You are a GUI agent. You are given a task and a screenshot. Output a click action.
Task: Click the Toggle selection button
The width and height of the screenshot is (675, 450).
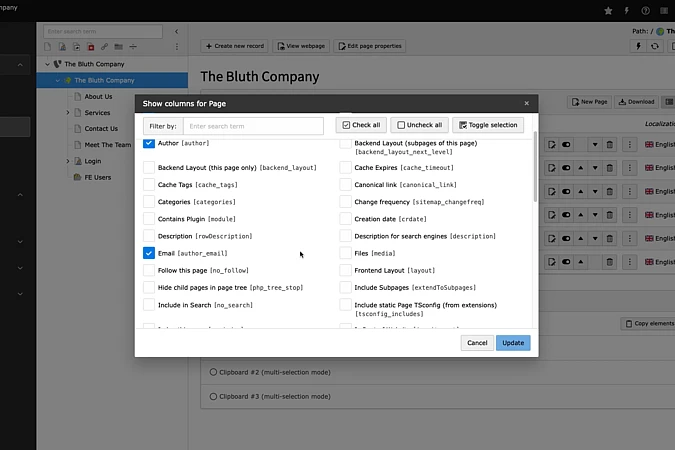488,125
